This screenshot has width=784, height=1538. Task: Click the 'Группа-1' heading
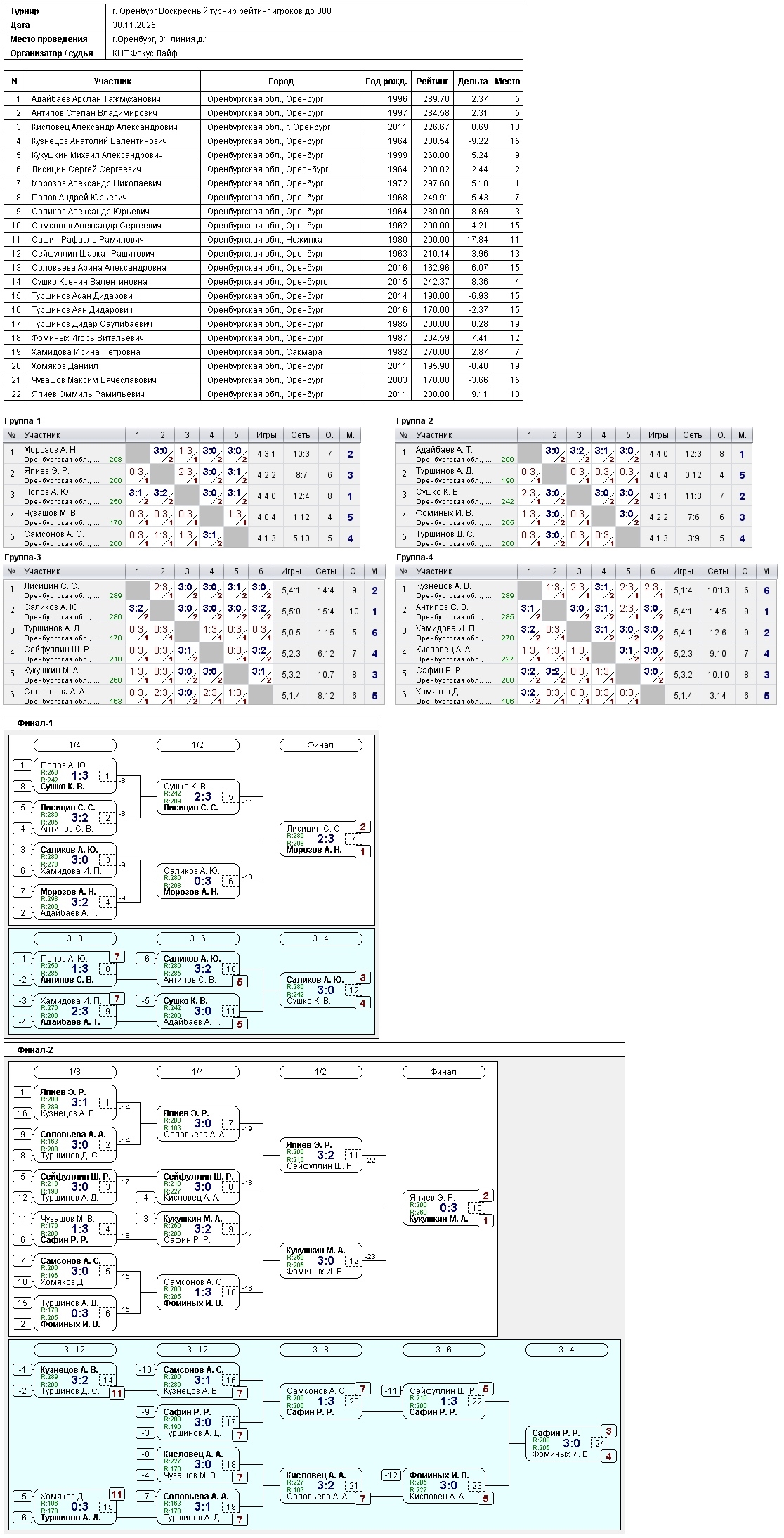(22, 421)
